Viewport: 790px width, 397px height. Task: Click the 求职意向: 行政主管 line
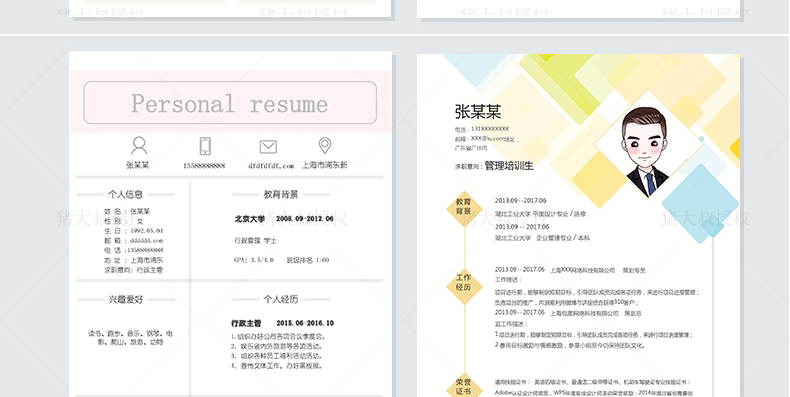click(134, 270)
